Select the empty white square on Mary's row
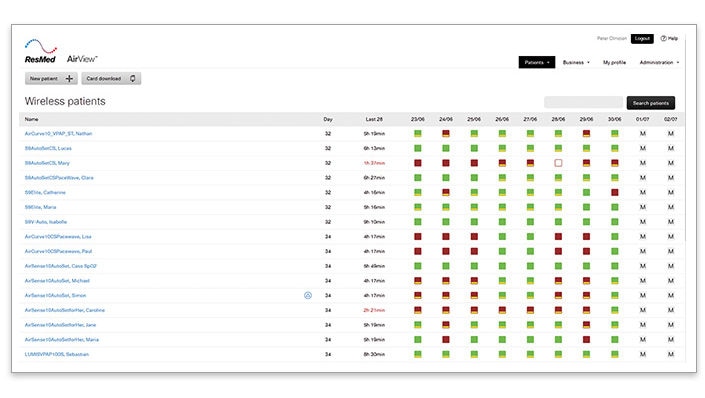 tap(558, 163)
